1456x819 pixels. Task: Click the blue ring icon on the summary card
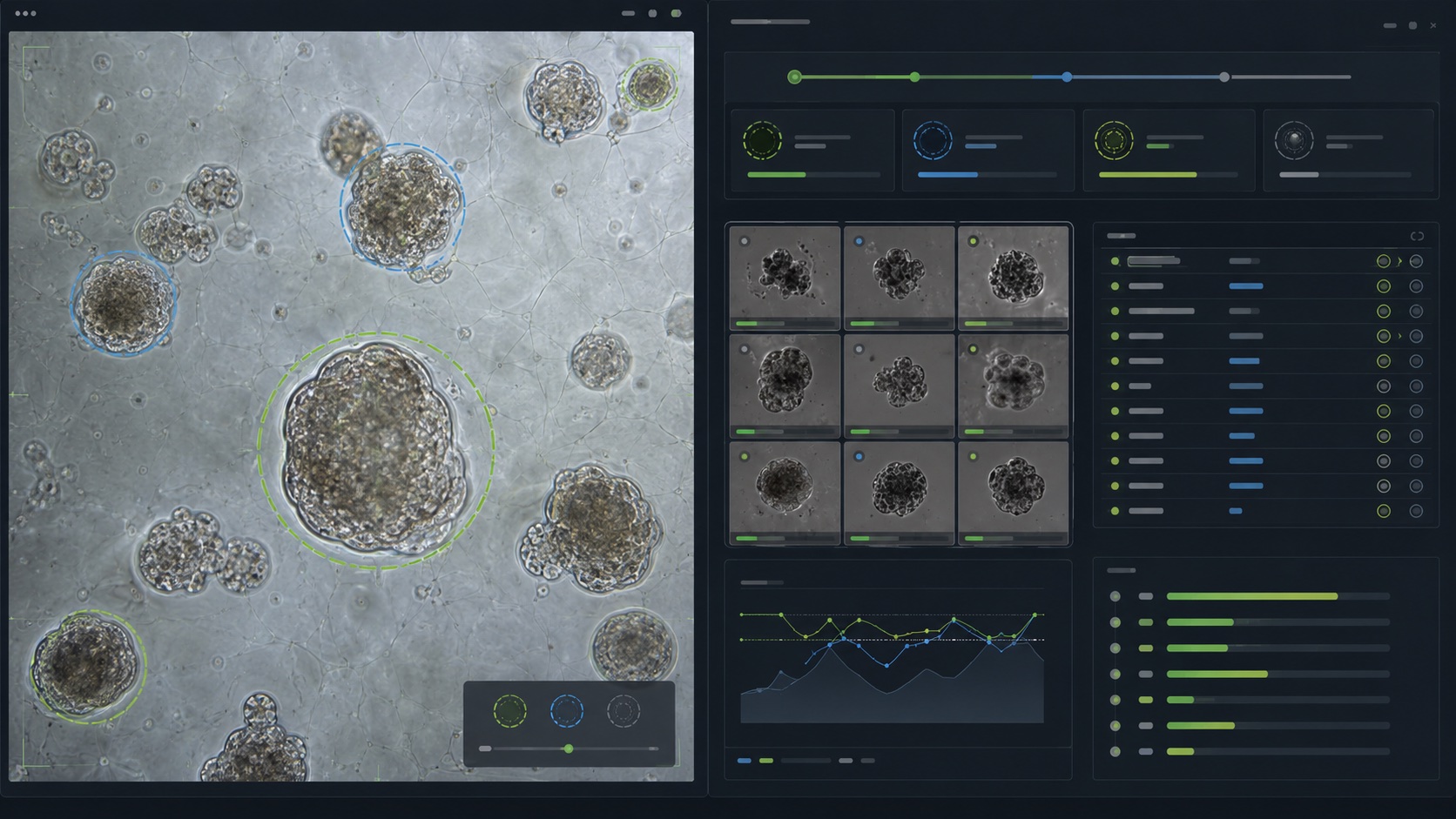click(x=933, y=140)
